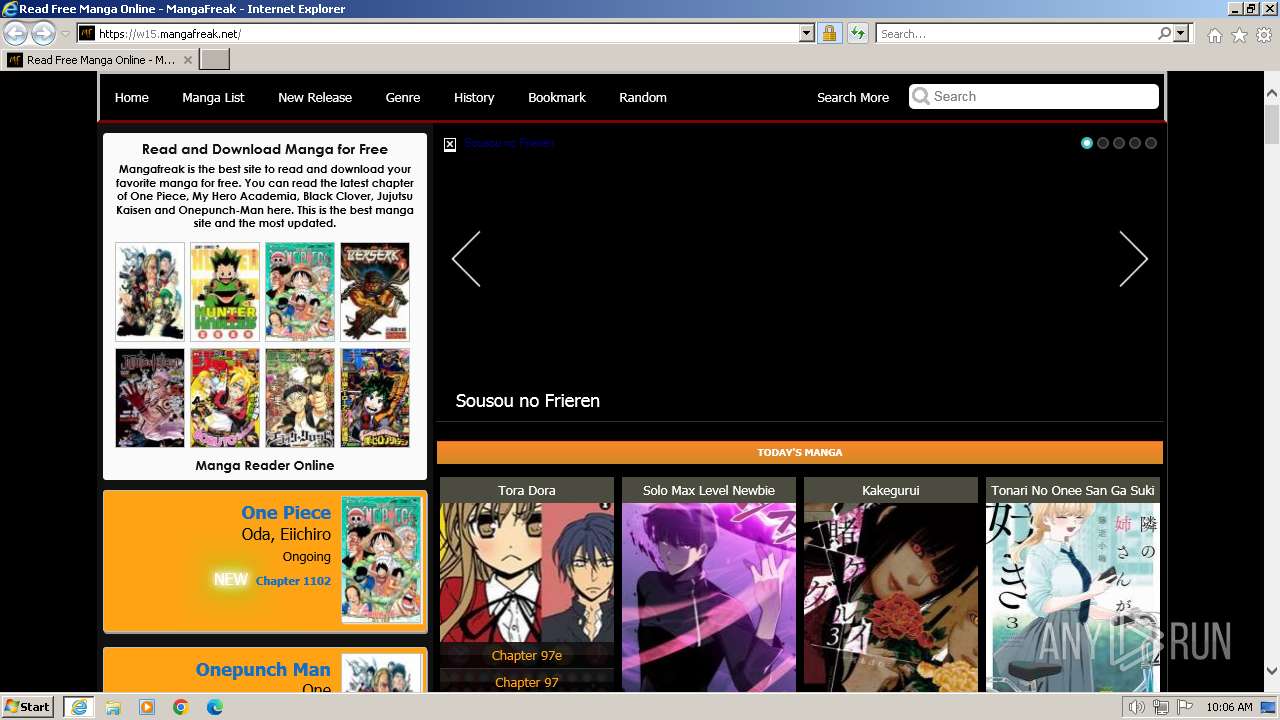Click the magnifier icon in browser search box
Viewport: 1280px width, 720px height.
tap(1164, 33)
